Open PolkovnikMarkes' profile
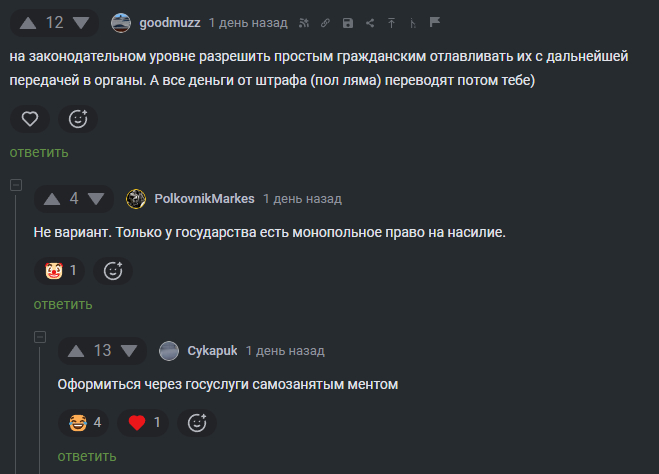 pos(204,199)
